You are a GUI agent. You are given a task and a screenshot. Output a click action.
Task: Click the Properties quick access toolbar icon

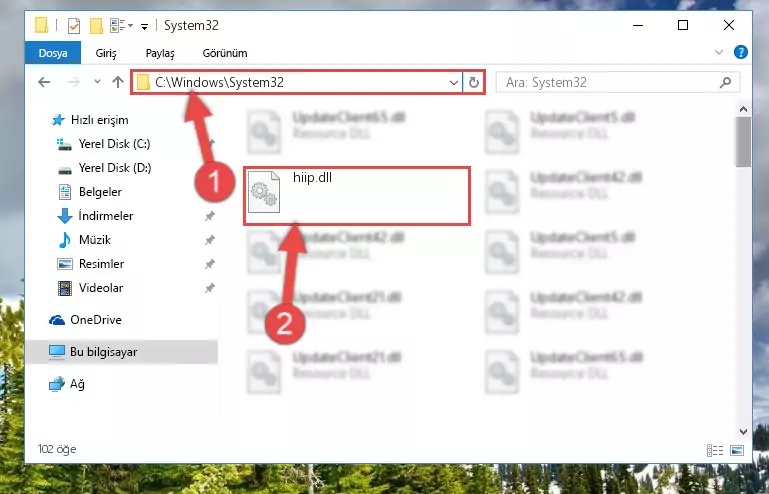[x=74, y=26]
